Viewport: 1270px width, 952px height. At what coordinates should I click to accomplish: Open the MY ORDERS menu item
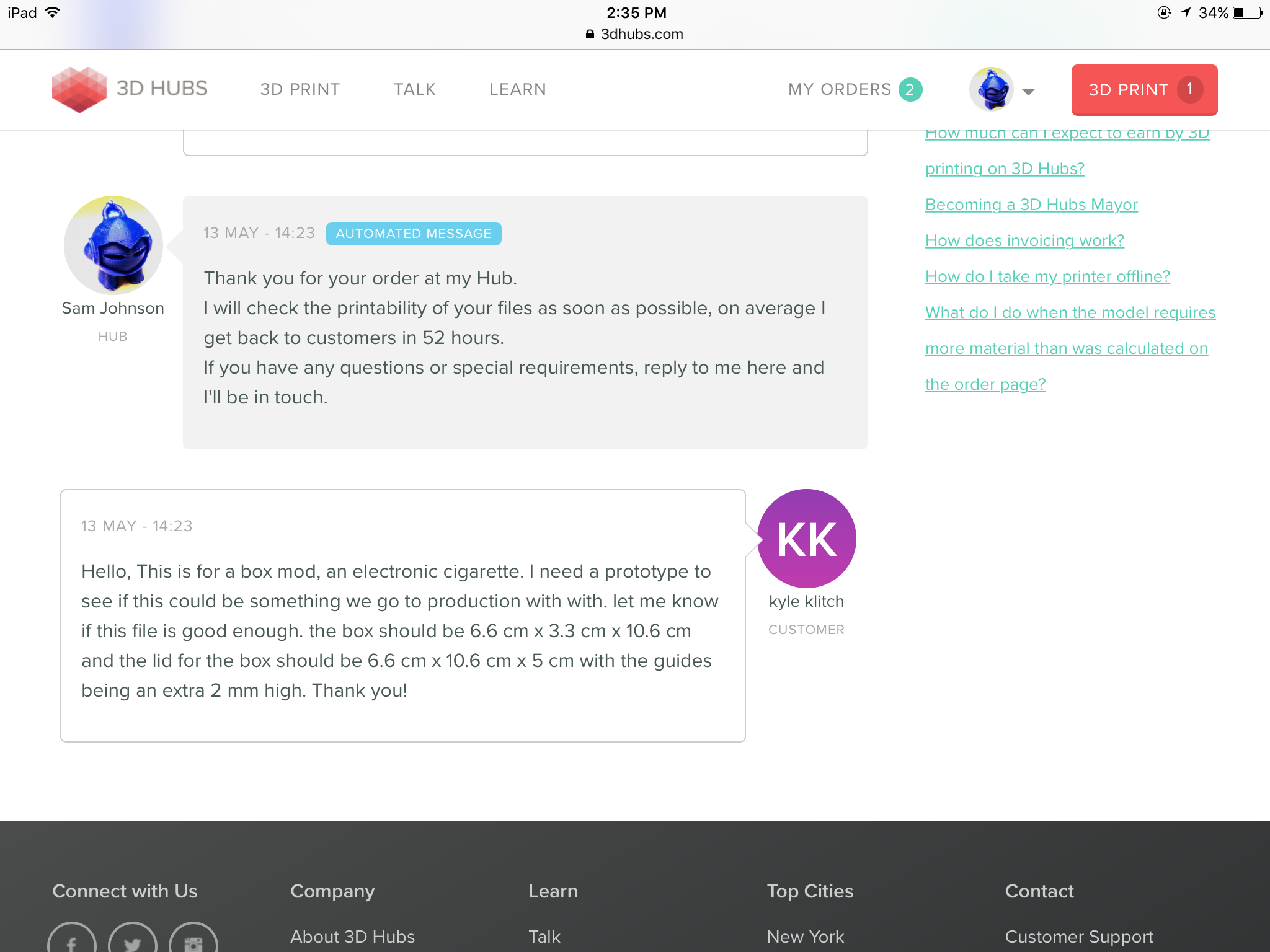[x=839, y=89]
